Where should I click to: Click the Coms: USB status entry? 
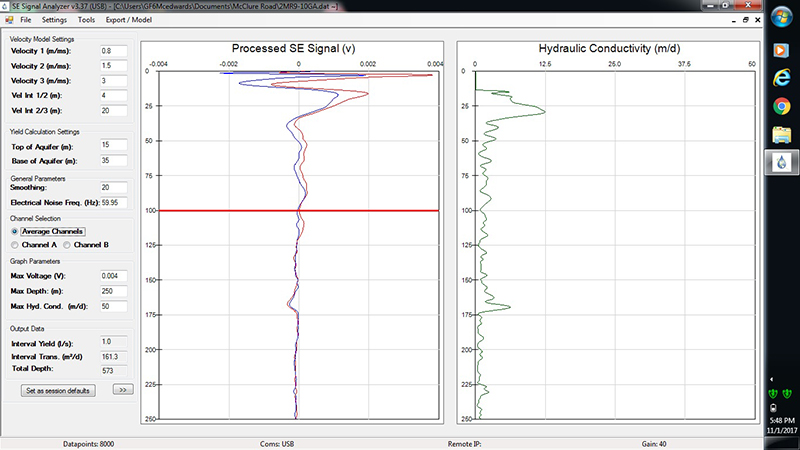pyautogui.click(x=277, y=444)
